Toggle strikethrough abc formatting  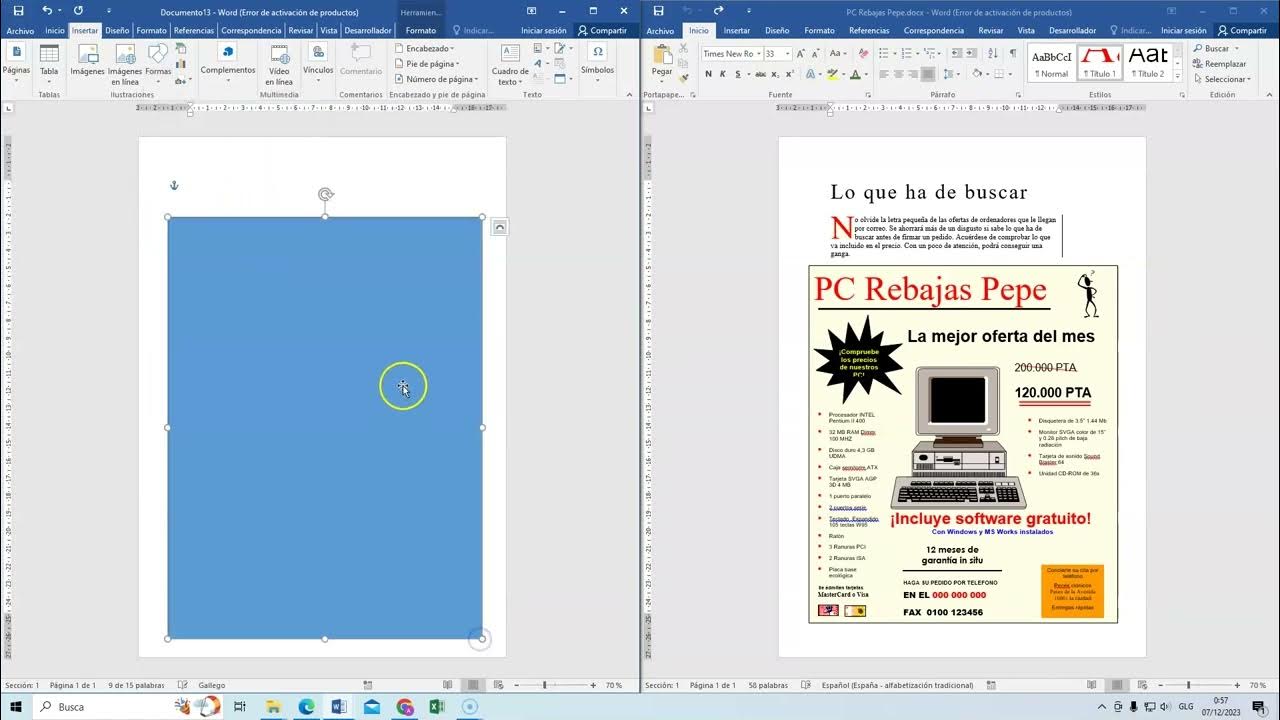point(761,74)
